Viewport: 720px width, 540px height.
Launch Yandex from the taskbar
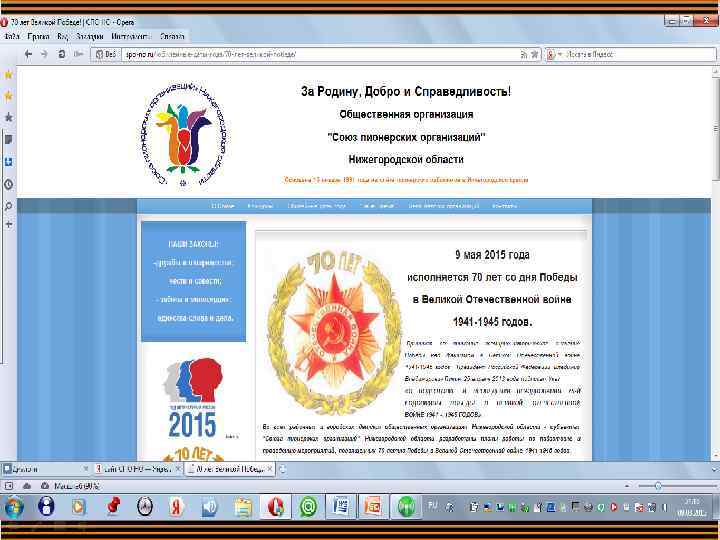click(176, 507)
